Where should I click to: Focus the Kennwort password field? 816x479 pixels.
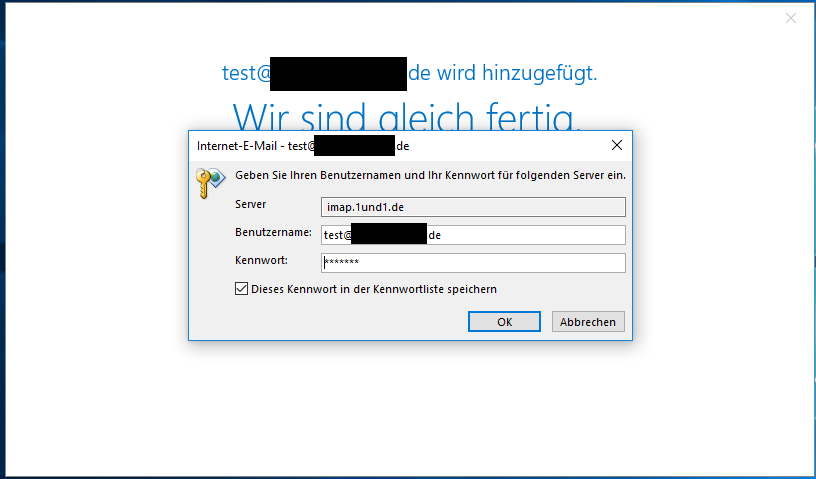coord(473,262)
